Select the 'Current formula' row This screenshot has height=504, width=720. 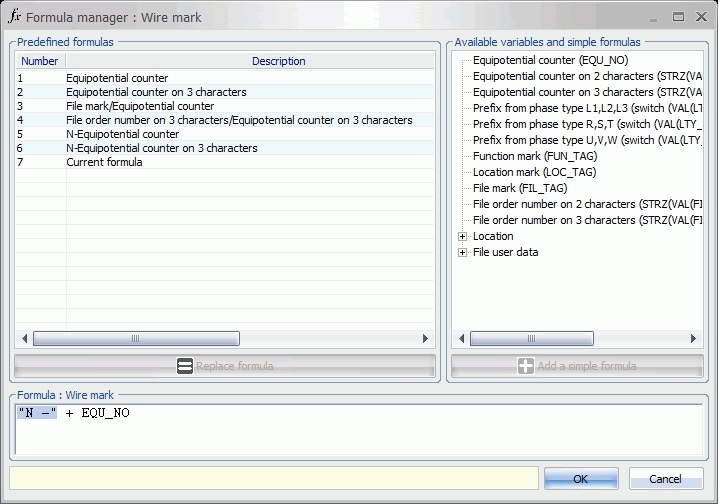click(x=225, y=162)
